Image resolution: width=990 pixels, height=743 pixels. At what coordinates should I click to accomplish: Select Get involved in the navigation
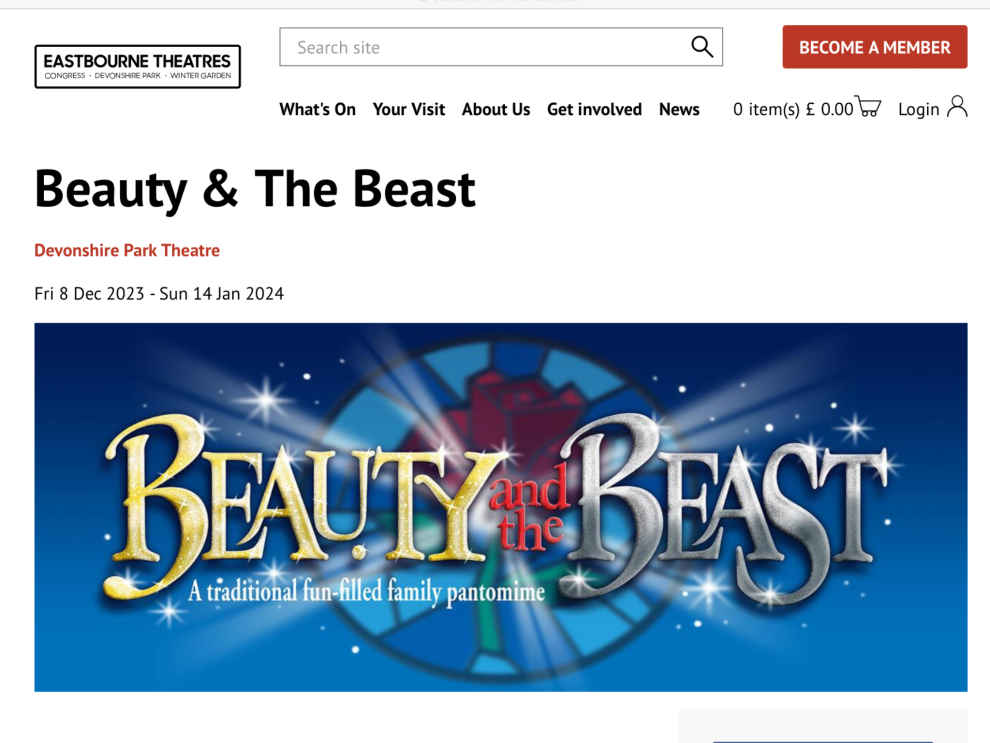click(x=594, y=109)
